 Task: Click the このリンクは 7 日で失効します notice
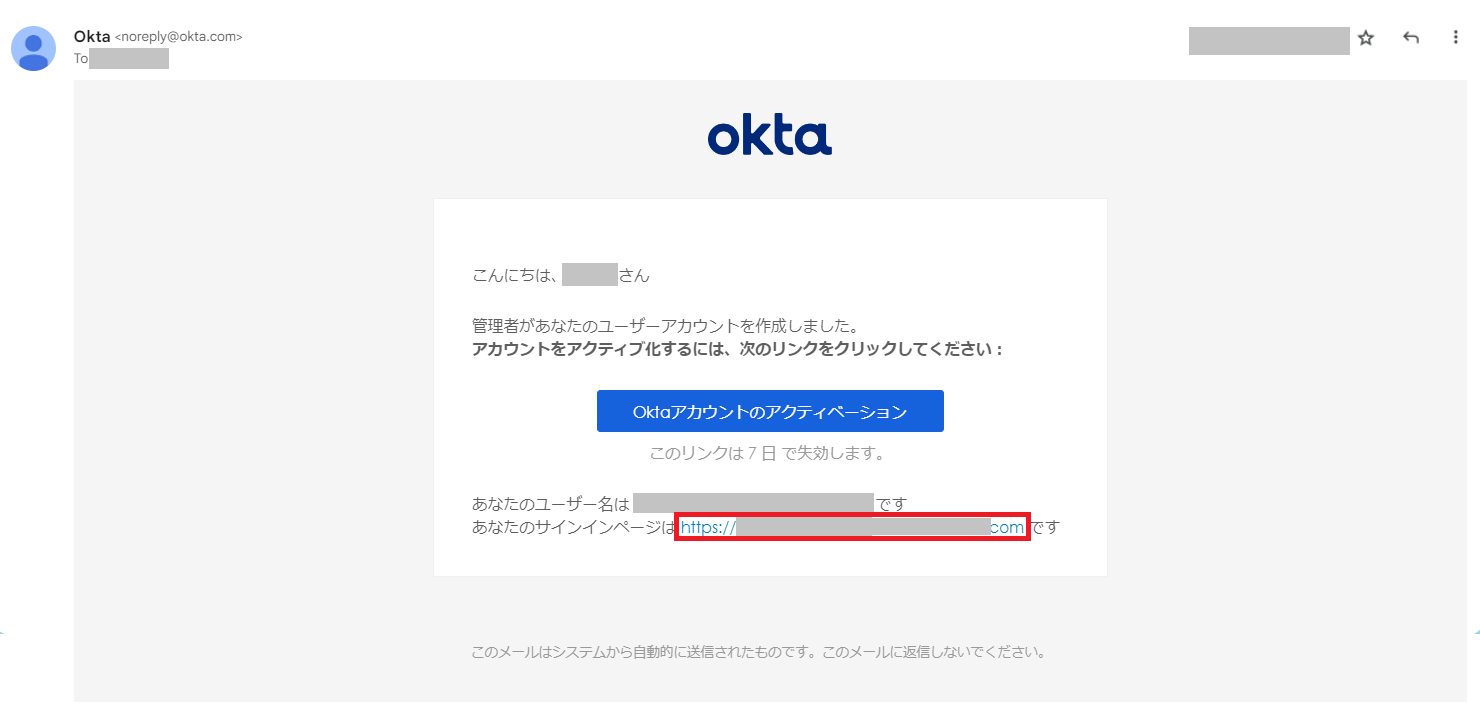tap(769, 453)
